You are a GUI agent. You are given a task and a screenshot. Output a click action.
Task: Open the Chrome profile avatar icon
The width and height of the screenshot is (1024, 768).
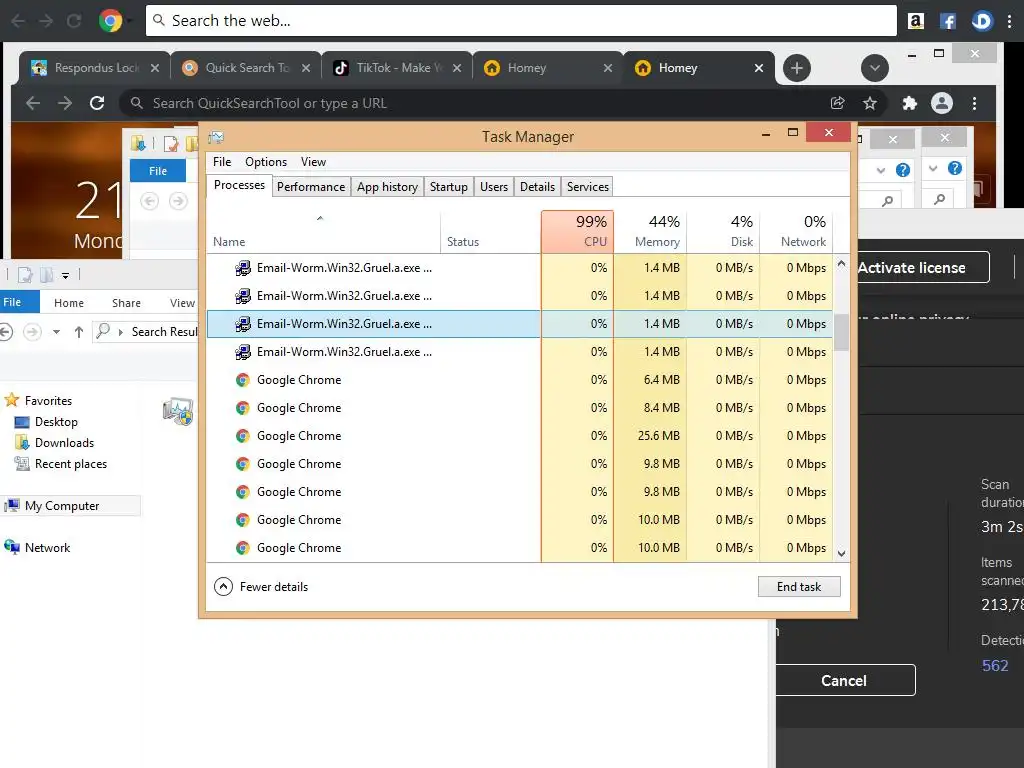pyautogui.click(x=942, y=103)
